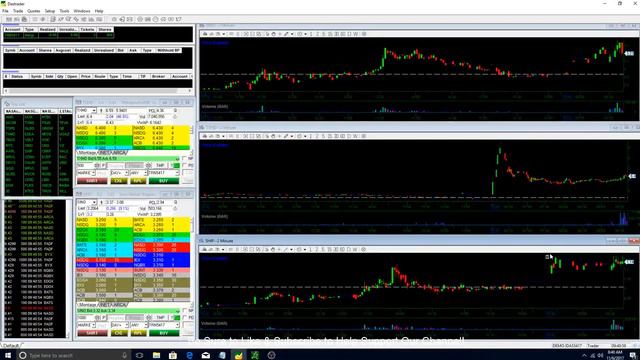Click the Withhold BP column header
The height and width of the screenshot is (360, 640).
[x=169, y=50]
